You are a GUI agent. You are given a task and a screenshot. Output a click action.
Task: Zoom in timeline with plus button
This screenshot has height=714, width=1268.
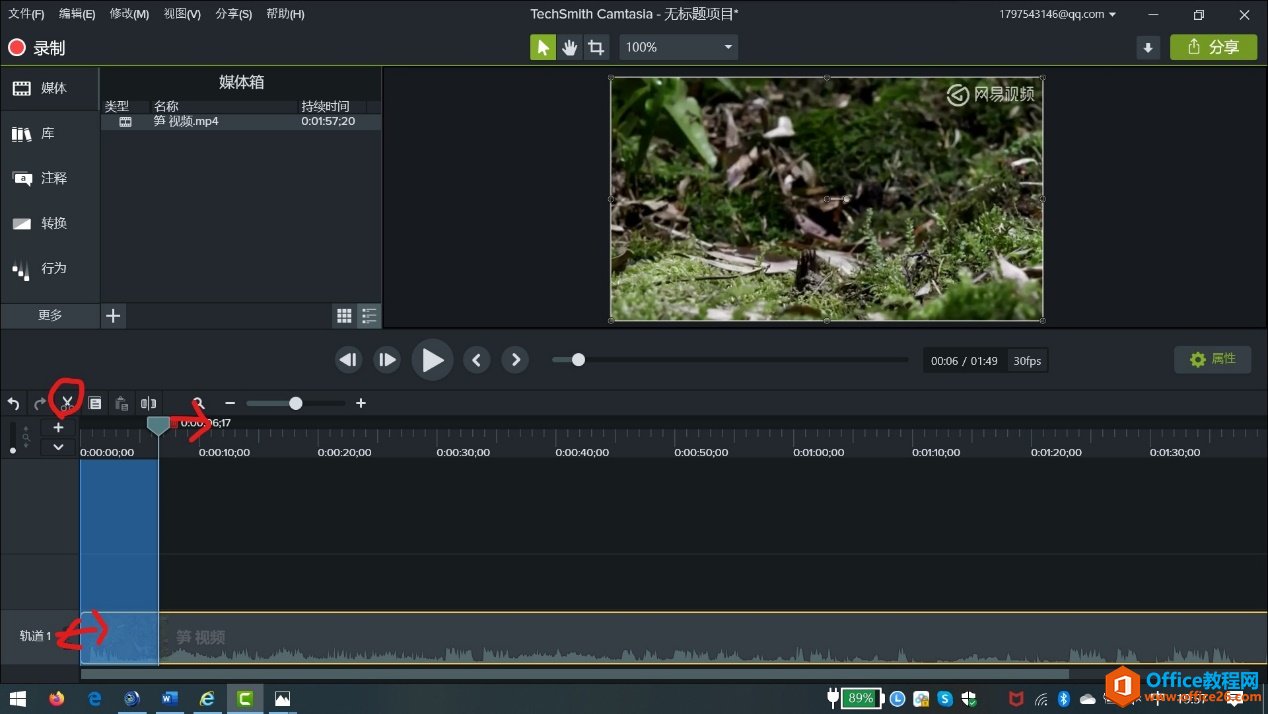click(361, 404)
